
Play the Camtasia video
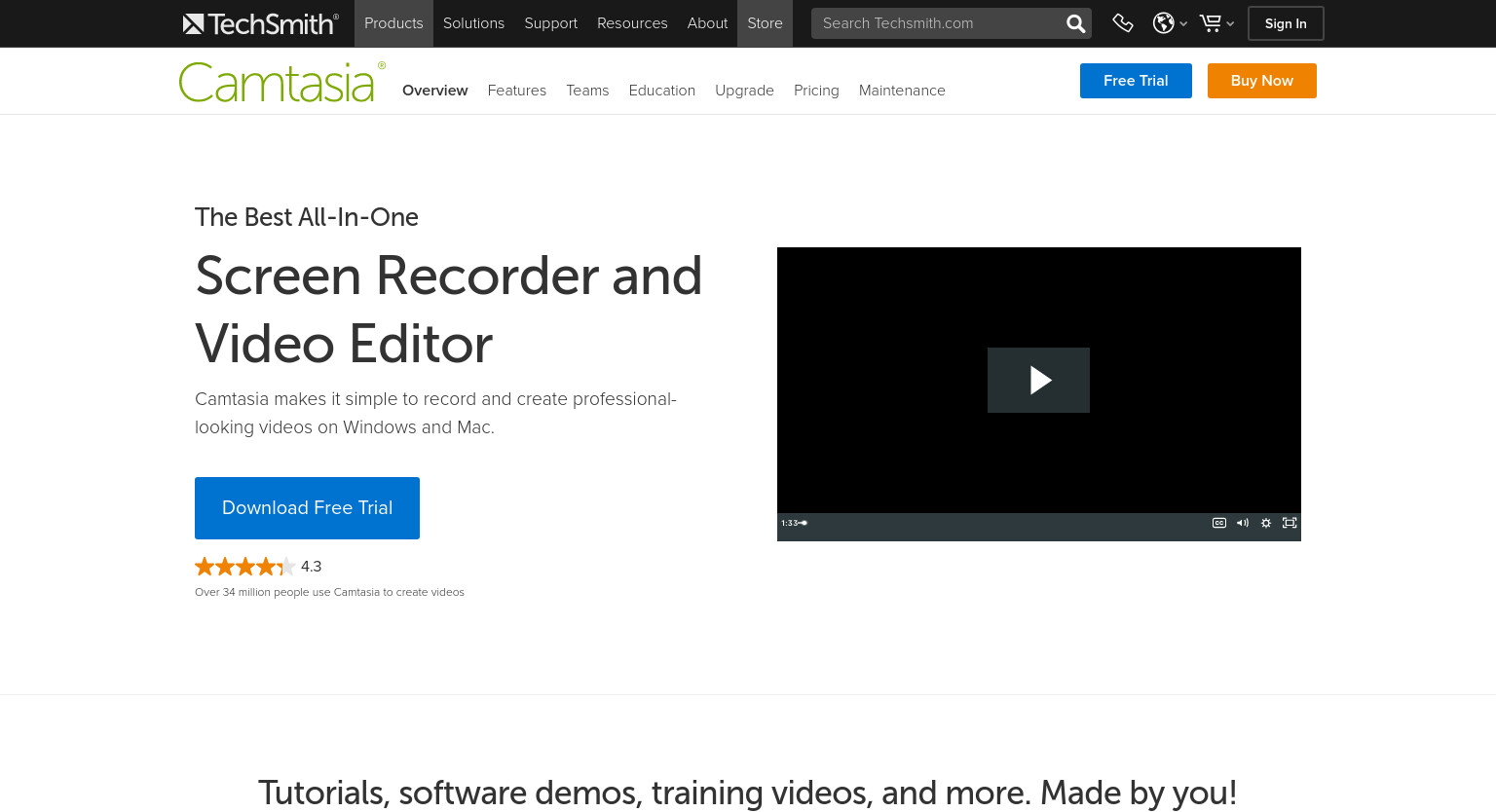tap(1038, 380)
